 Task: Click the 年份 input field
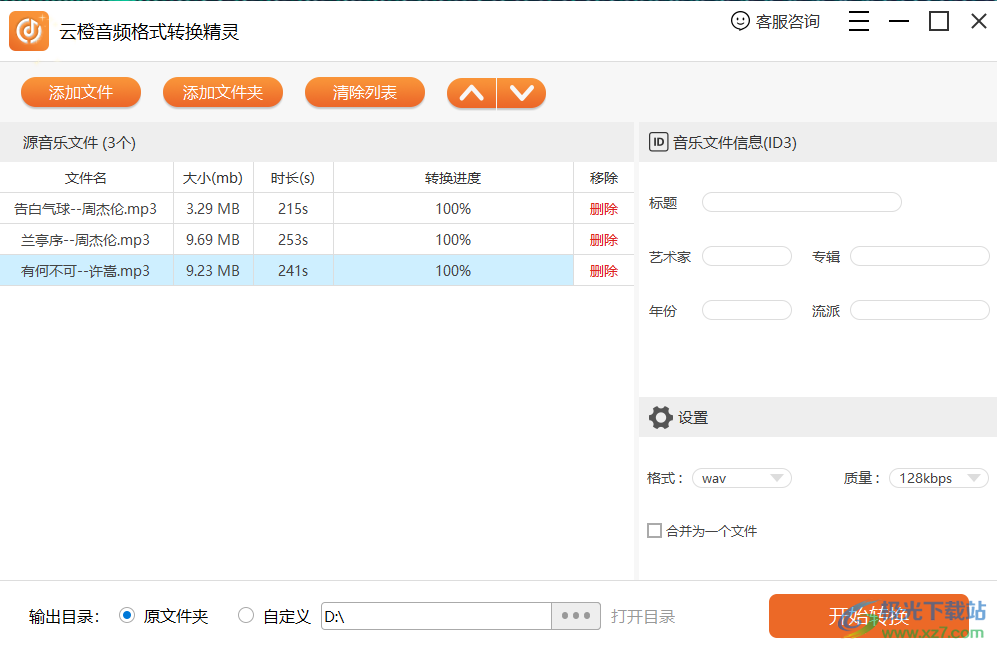click(x=746, y=310)
